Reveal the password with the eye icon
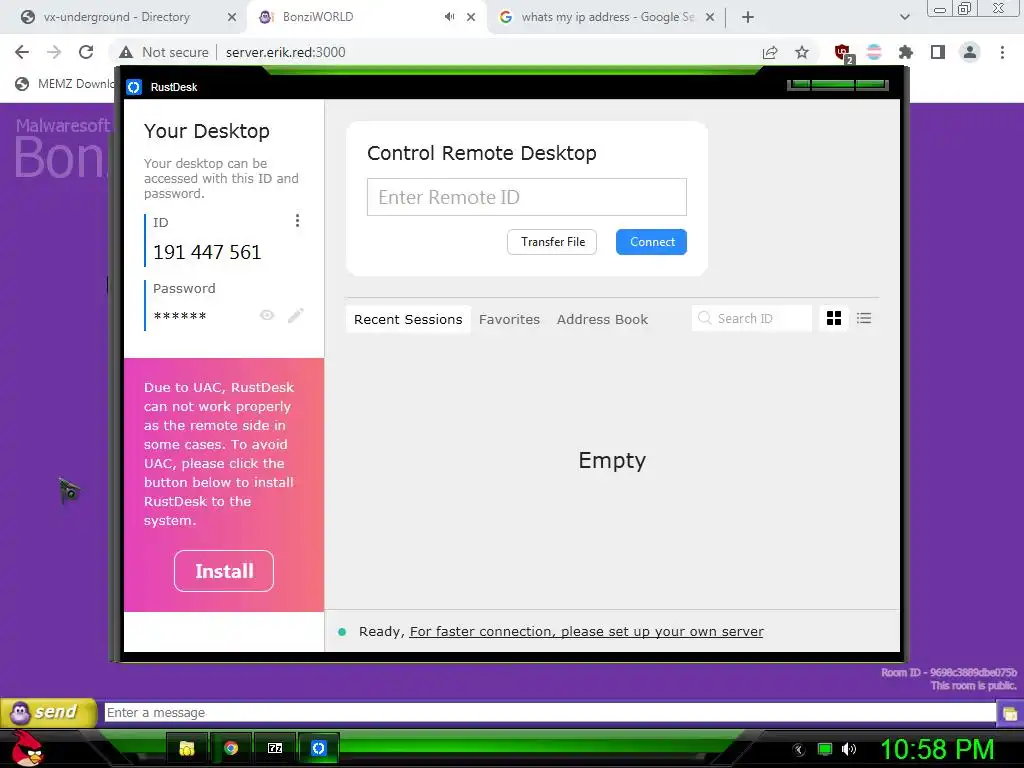 (267, 315)
